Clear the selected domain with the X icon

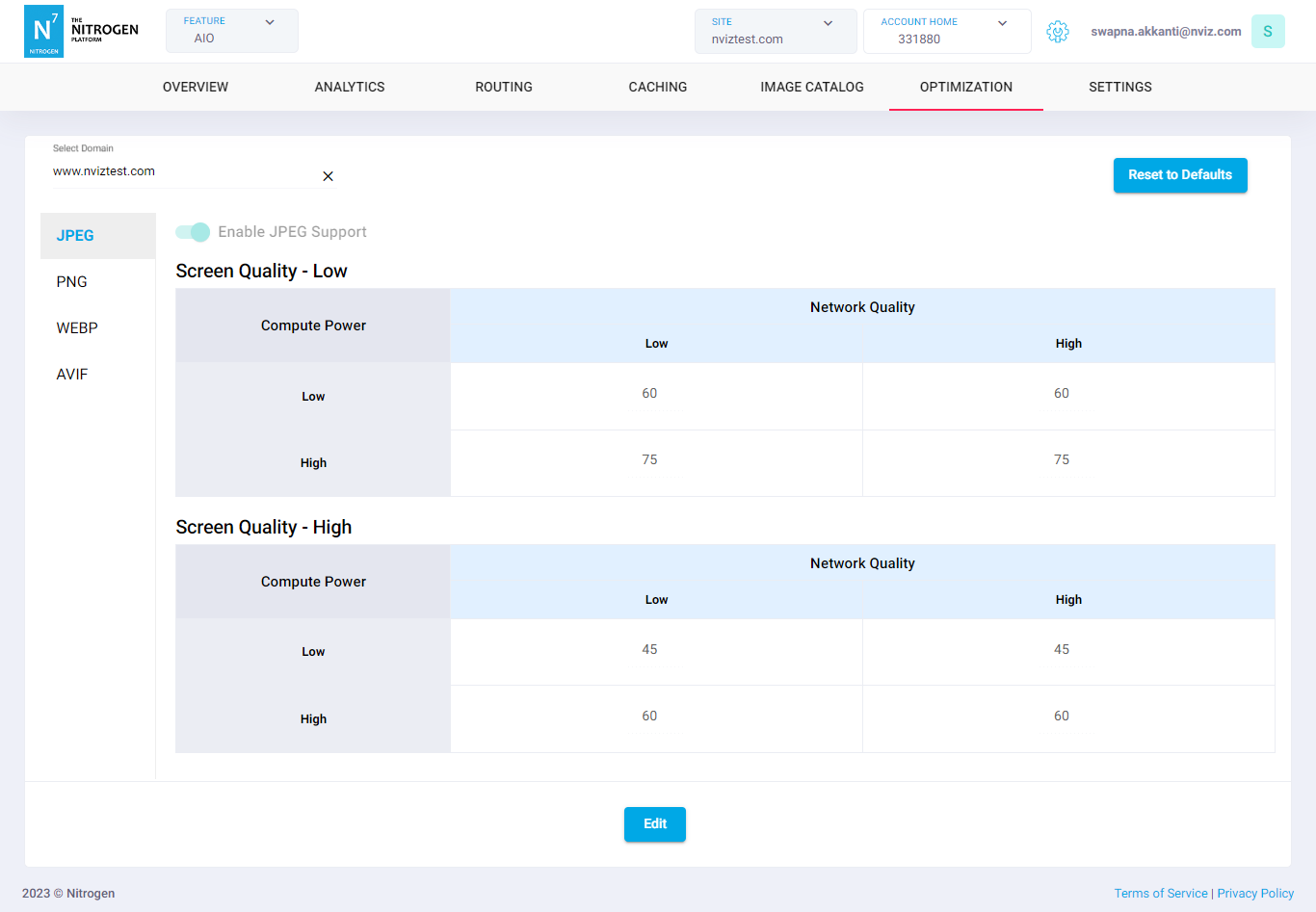click(328, 176)
